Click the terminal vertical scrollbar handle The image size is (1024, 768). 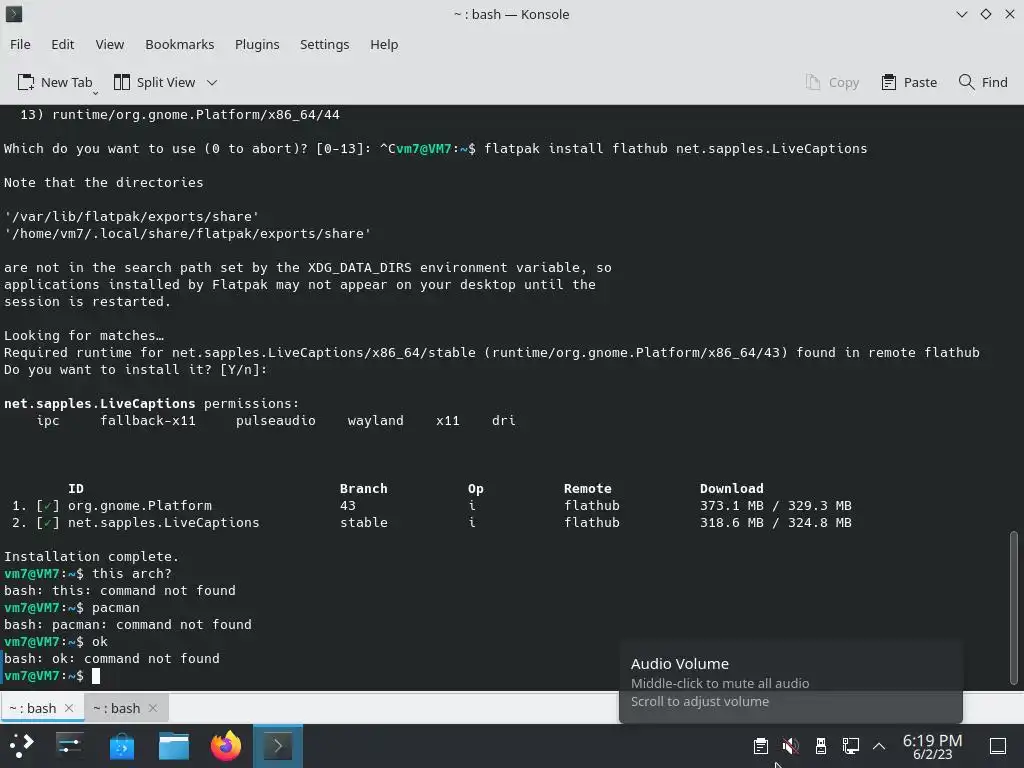tap(1014, 608)
